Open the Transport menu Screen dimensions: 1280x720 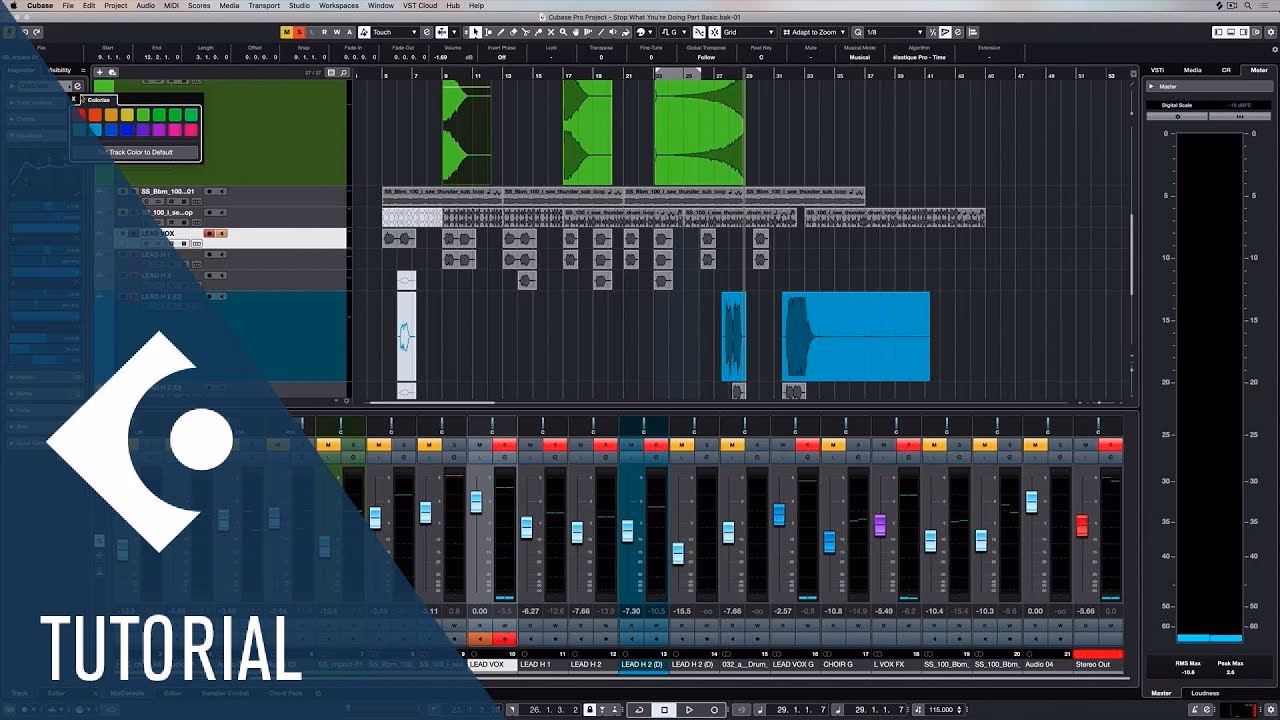pos(264,6)
